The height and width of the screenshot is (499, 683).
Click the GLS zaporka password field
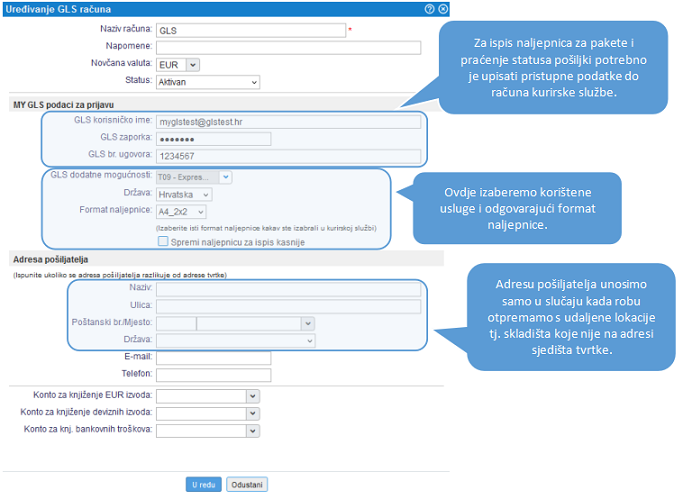coord(213,139)
